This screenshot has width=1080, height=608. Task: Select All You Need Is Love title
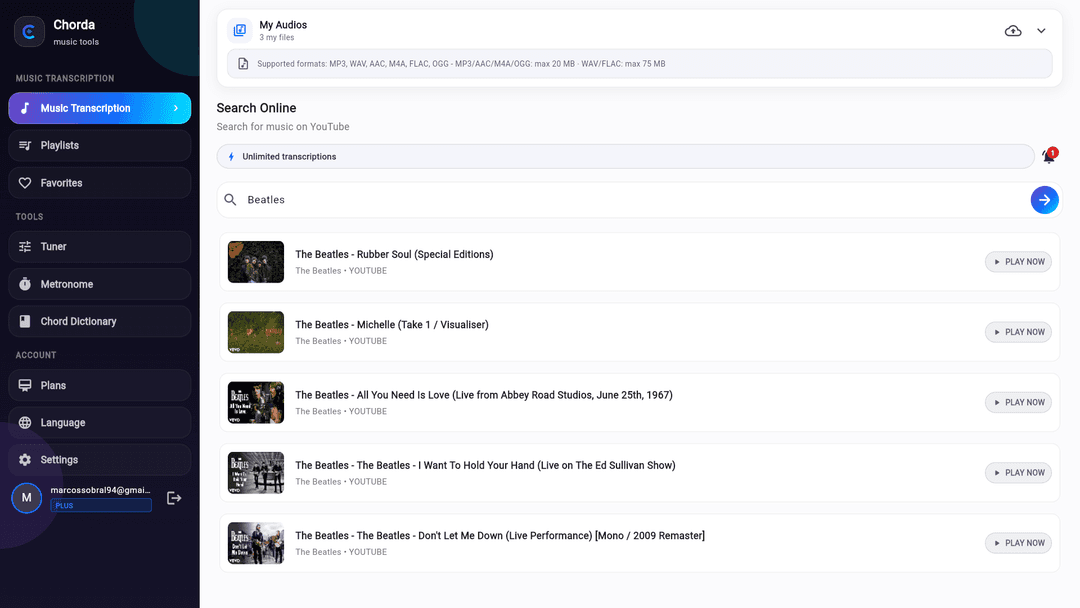[484, 395]
